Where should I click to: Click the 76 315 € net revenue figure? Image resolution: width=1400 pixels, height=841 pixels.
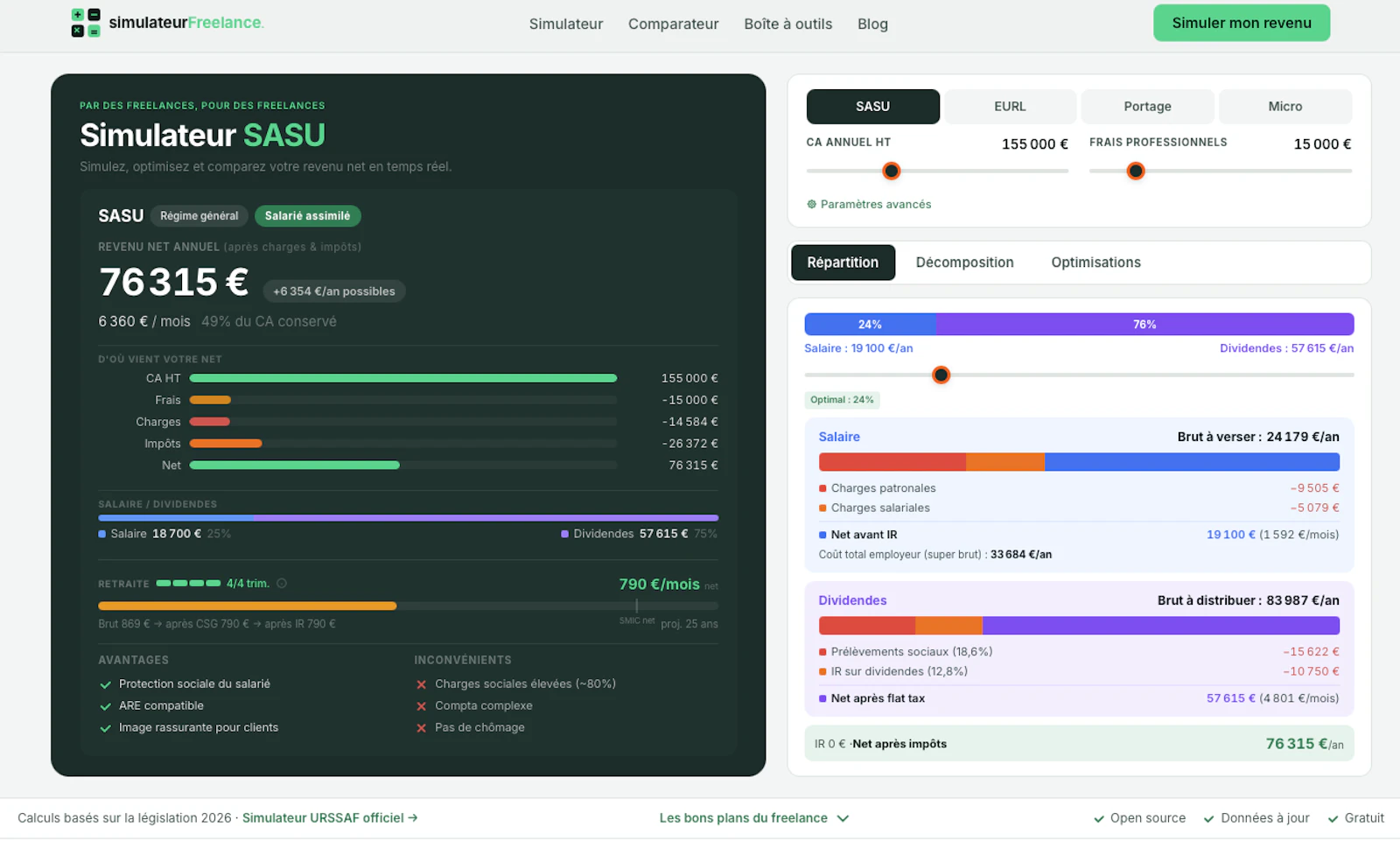pyautogui.click(x=174, y=282)
